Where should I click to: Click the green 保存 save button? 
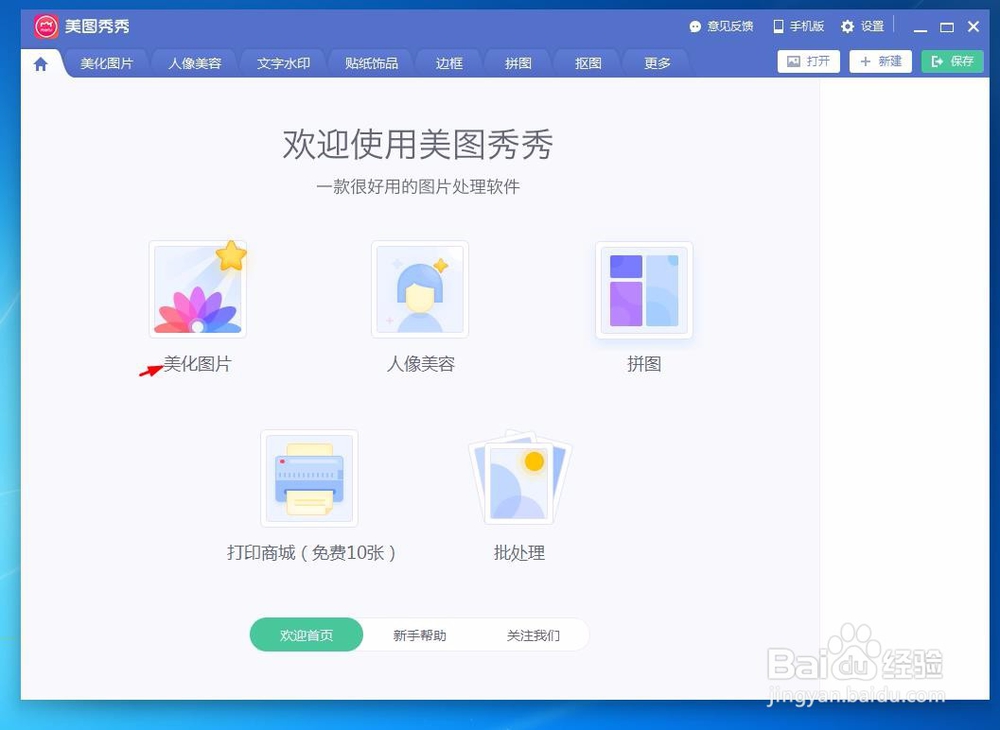point(953,61)
